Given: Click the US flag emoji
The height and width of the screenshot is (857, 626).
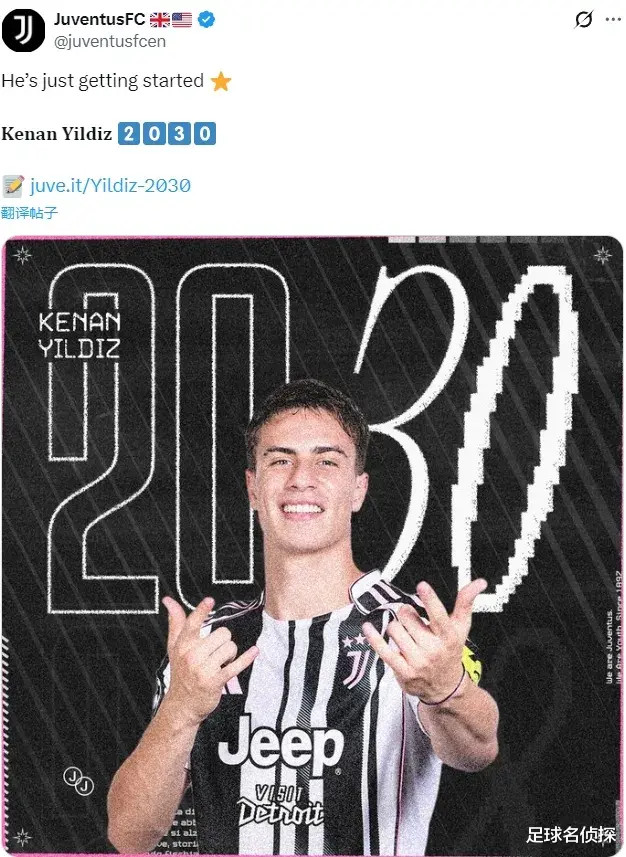Looking at the screenshot, I should click(182, 20).
